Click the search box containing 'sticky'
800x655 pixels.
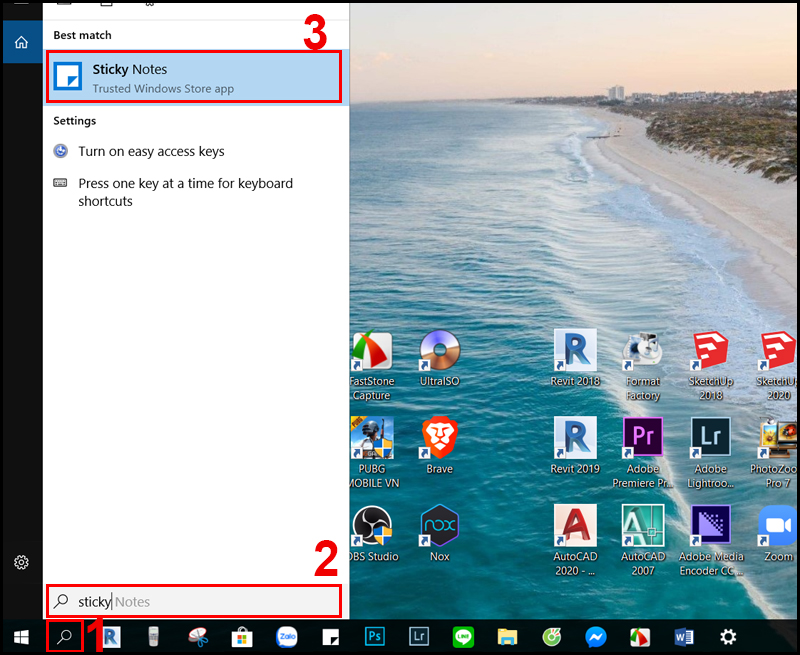[193, 601]
